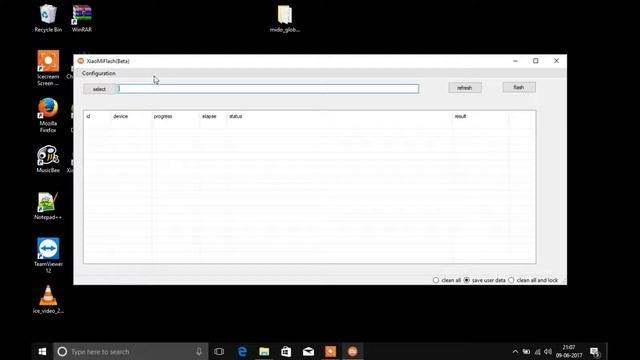
Task: Open Microsoft Store from taskbar
Action: (286, 351)
